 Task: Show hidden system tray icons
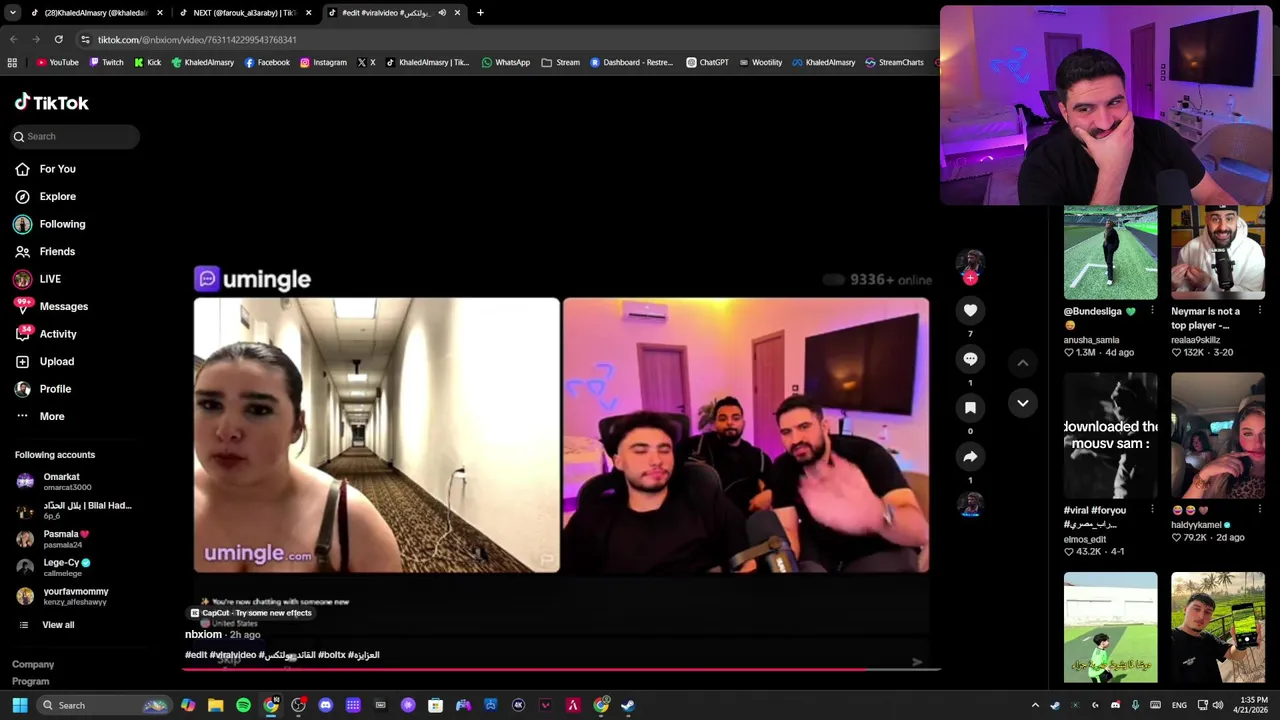coord(1035,705)
